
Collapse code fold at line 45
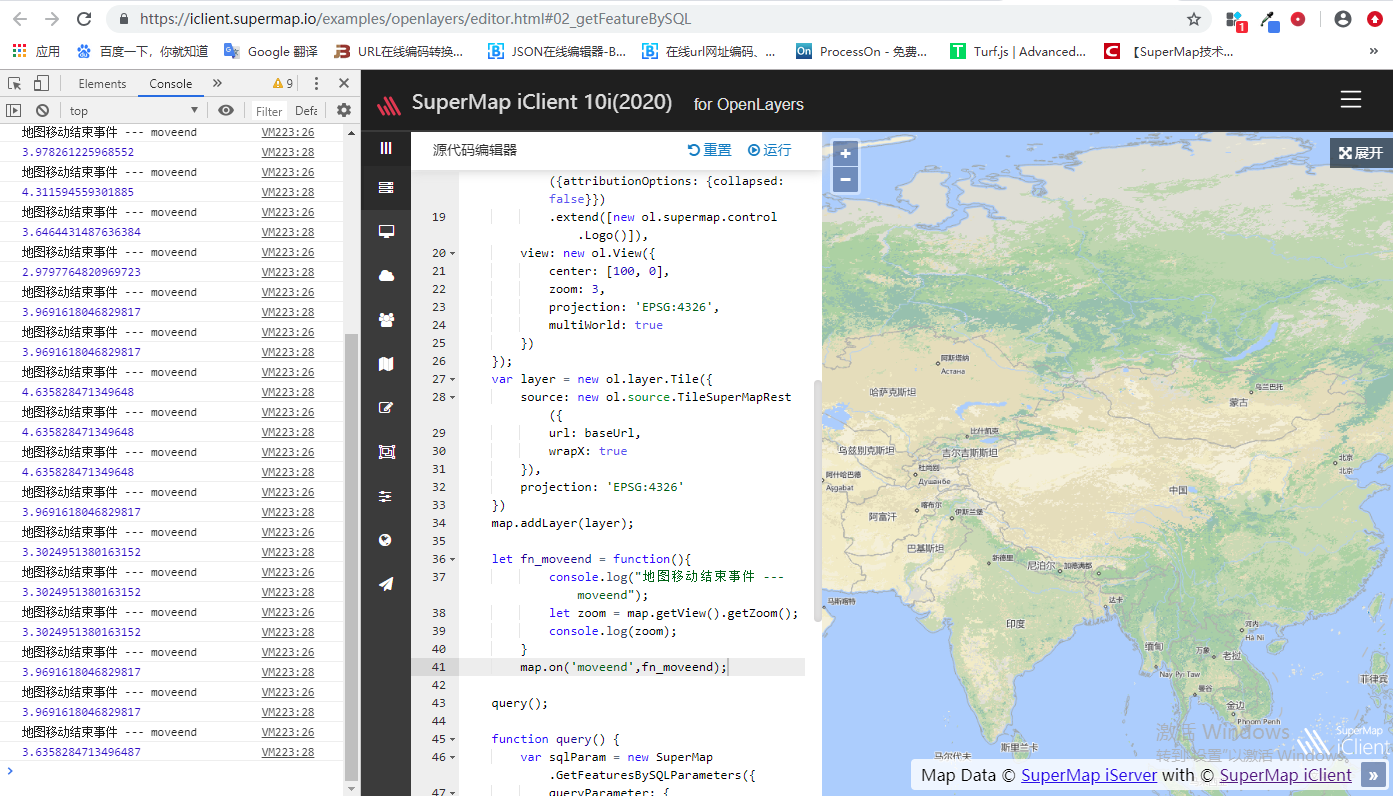(452, 739)
